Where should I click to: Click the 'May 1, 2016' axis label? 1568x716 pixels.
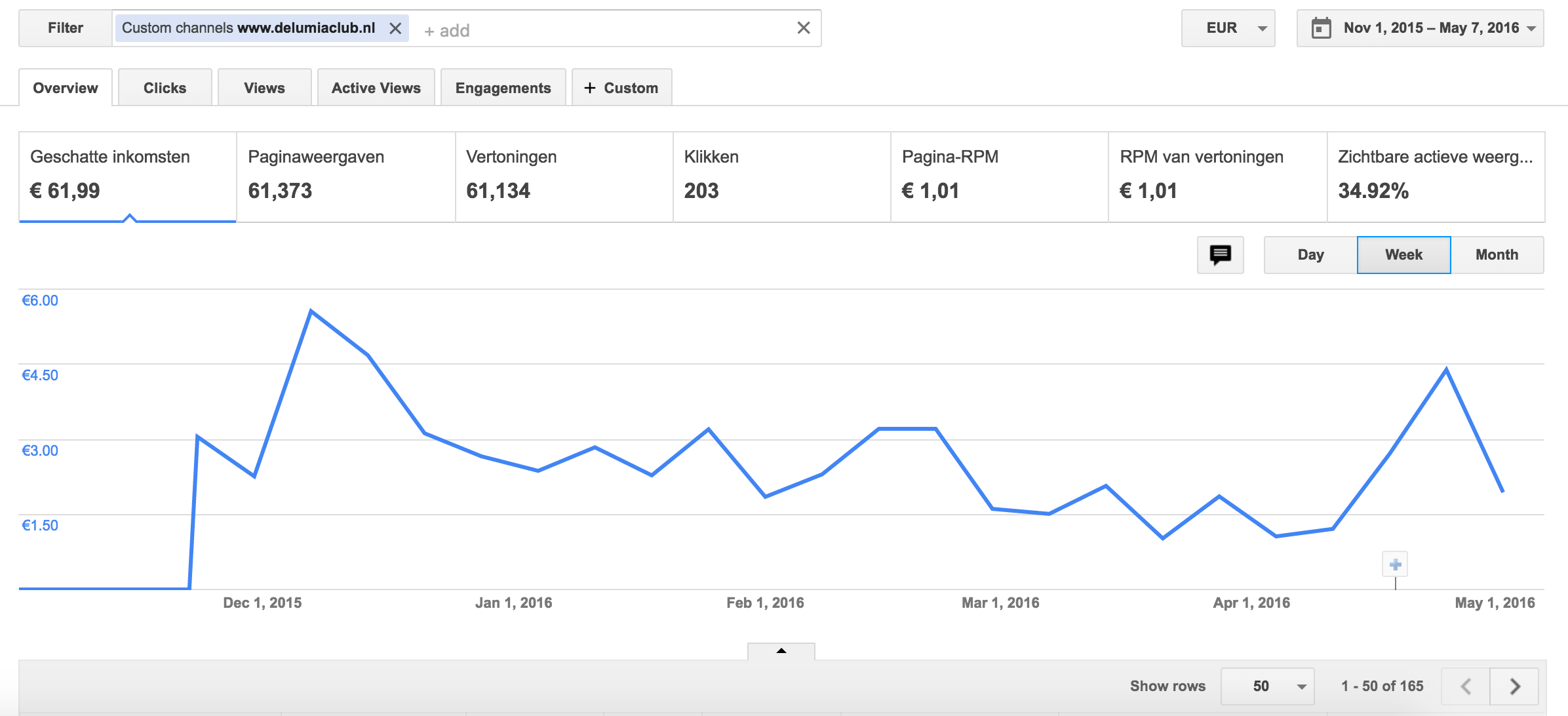tap(1495, 603)
